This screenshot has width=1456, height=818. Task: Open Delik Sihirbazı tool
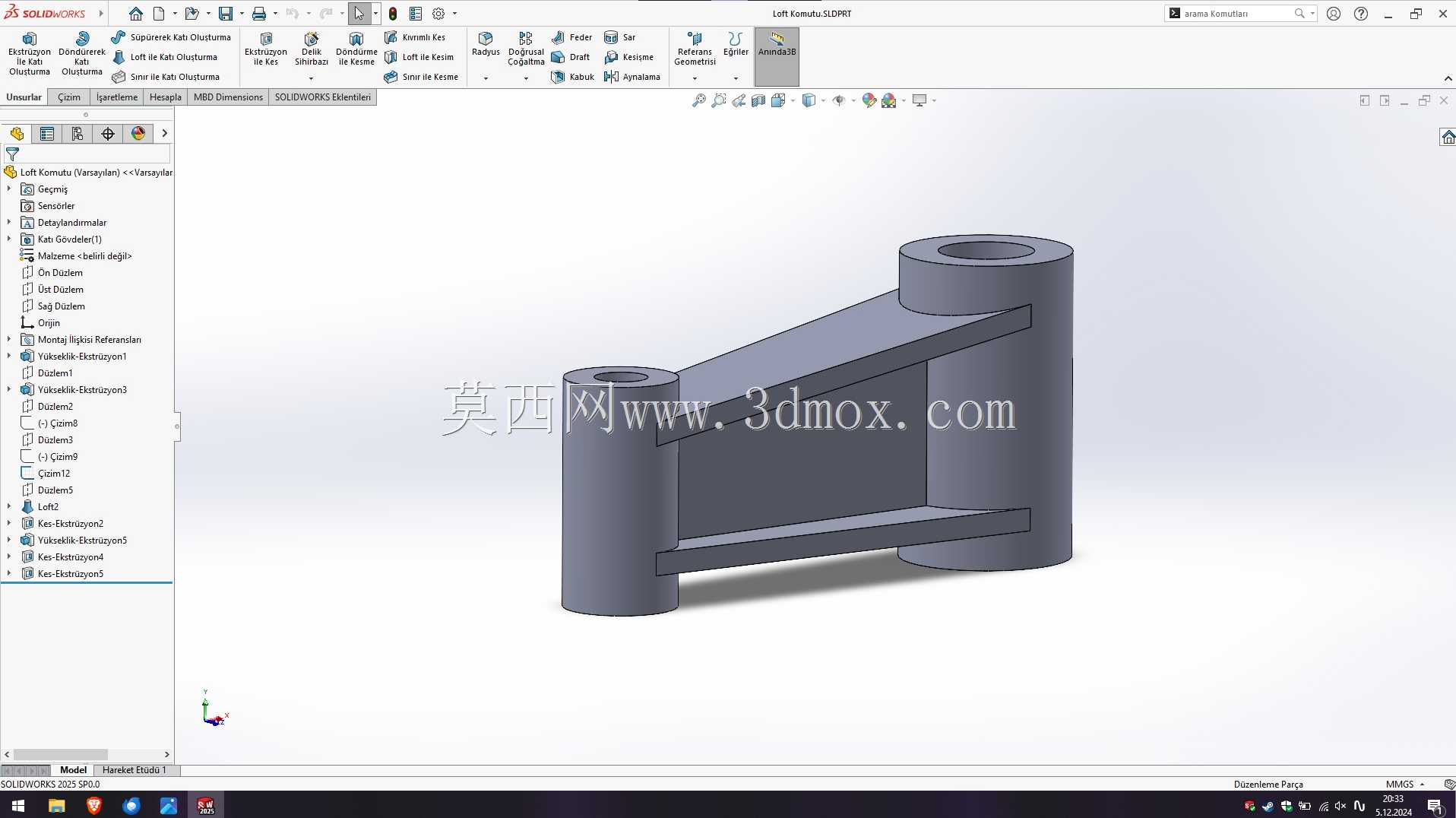click(311, 49)
